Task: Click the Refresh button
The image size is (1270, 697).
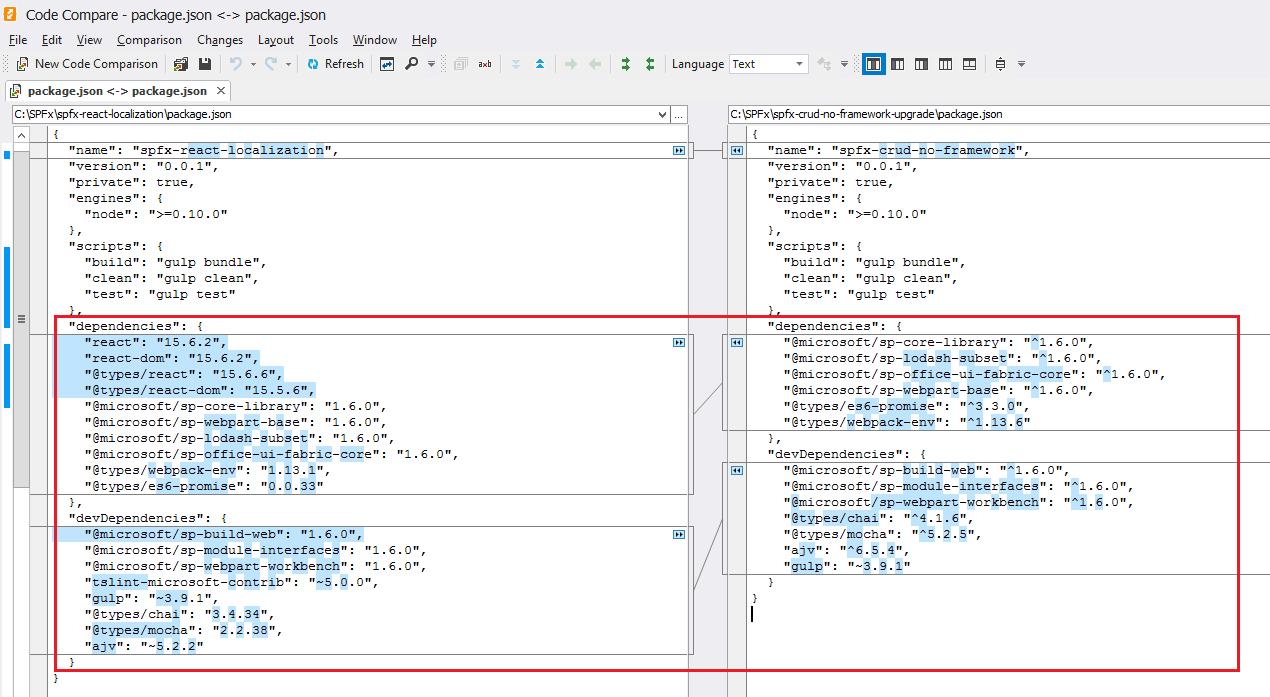Action: click(x=335, y=64)
